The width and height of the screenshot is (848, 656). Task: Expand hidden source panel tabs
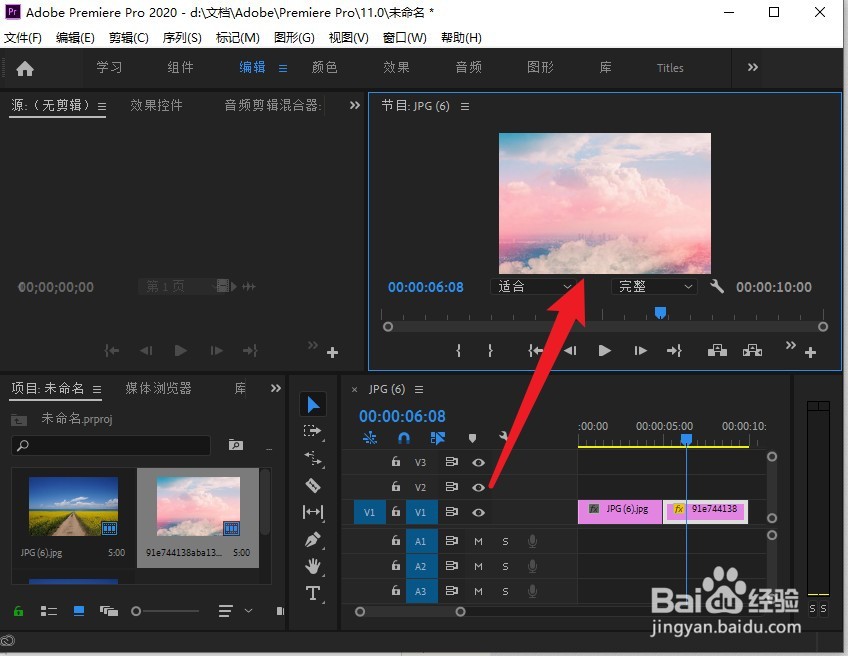[x=354, y=105]
